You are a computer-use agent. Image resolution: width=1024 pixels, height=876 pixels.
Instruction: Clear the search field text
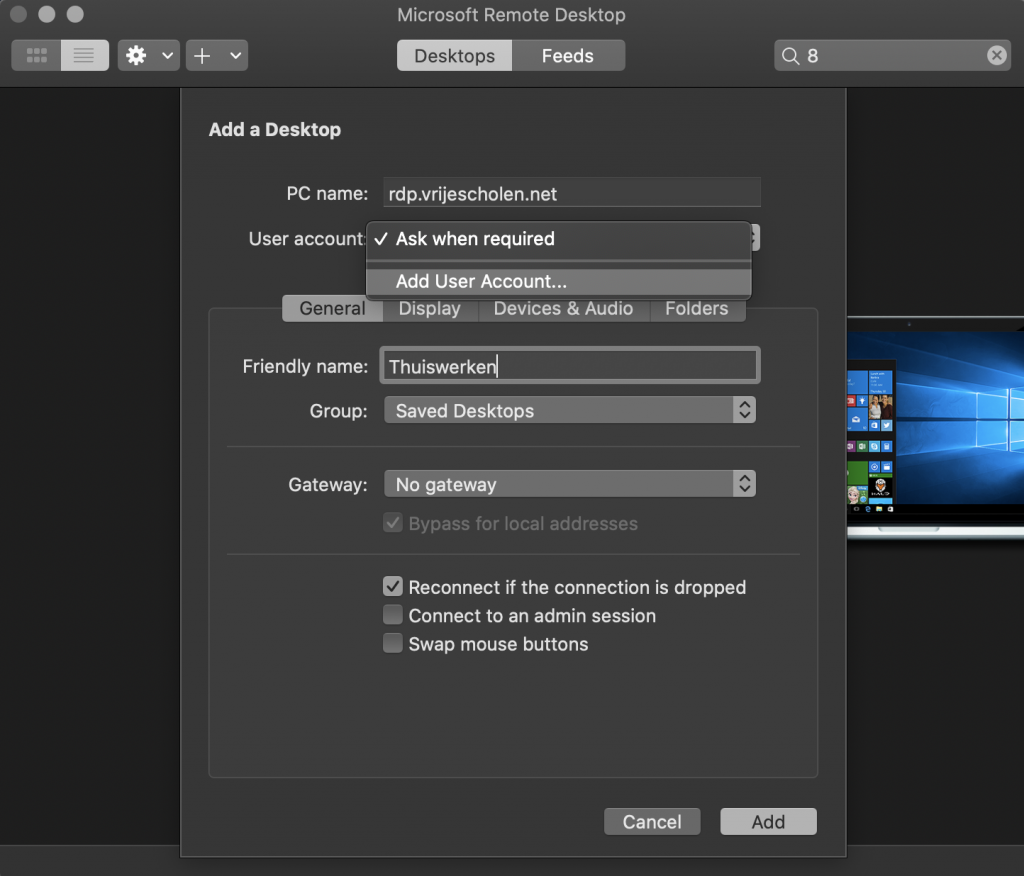click(x=997, y=56)
